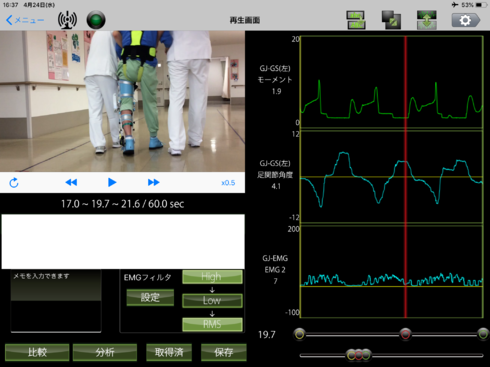Image resolution: width=490 pixels, height=367 pixels.
Task: Tap the 取得済 button
Action: point(169,352)
